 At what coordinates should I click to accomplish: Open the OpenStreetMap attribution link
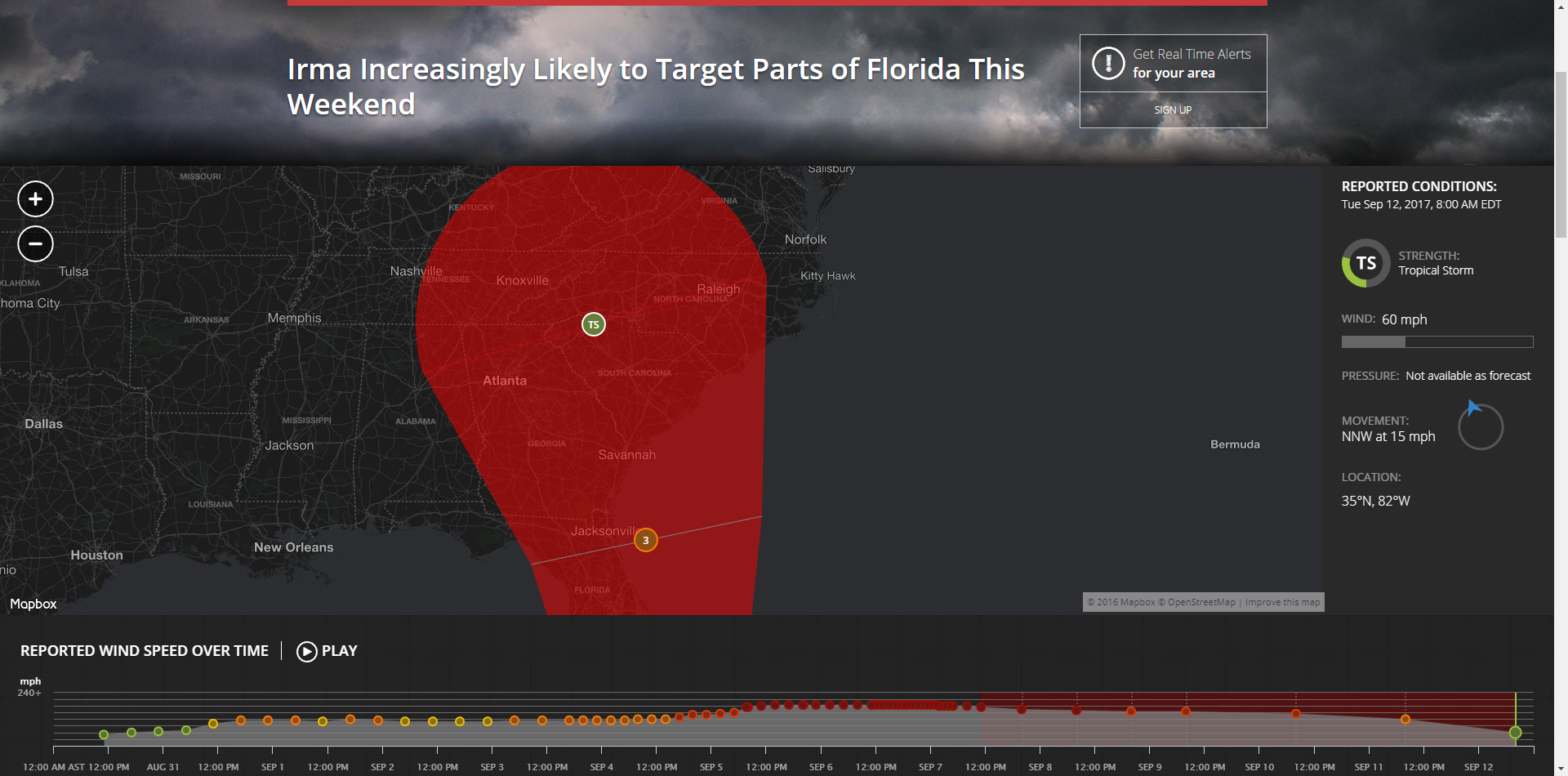pos(1200,602)
